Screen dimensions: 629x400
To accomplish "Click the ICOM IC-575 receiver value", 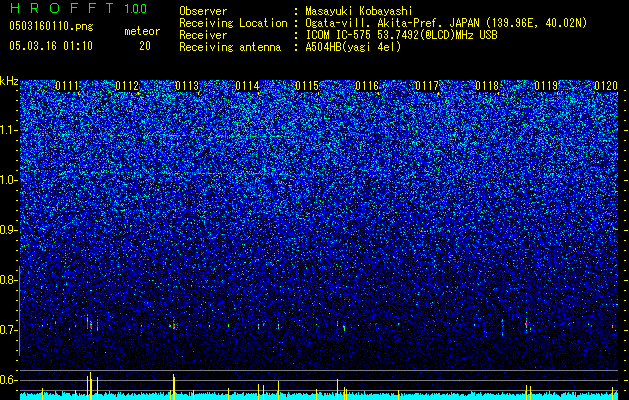I will click(401, 35).
